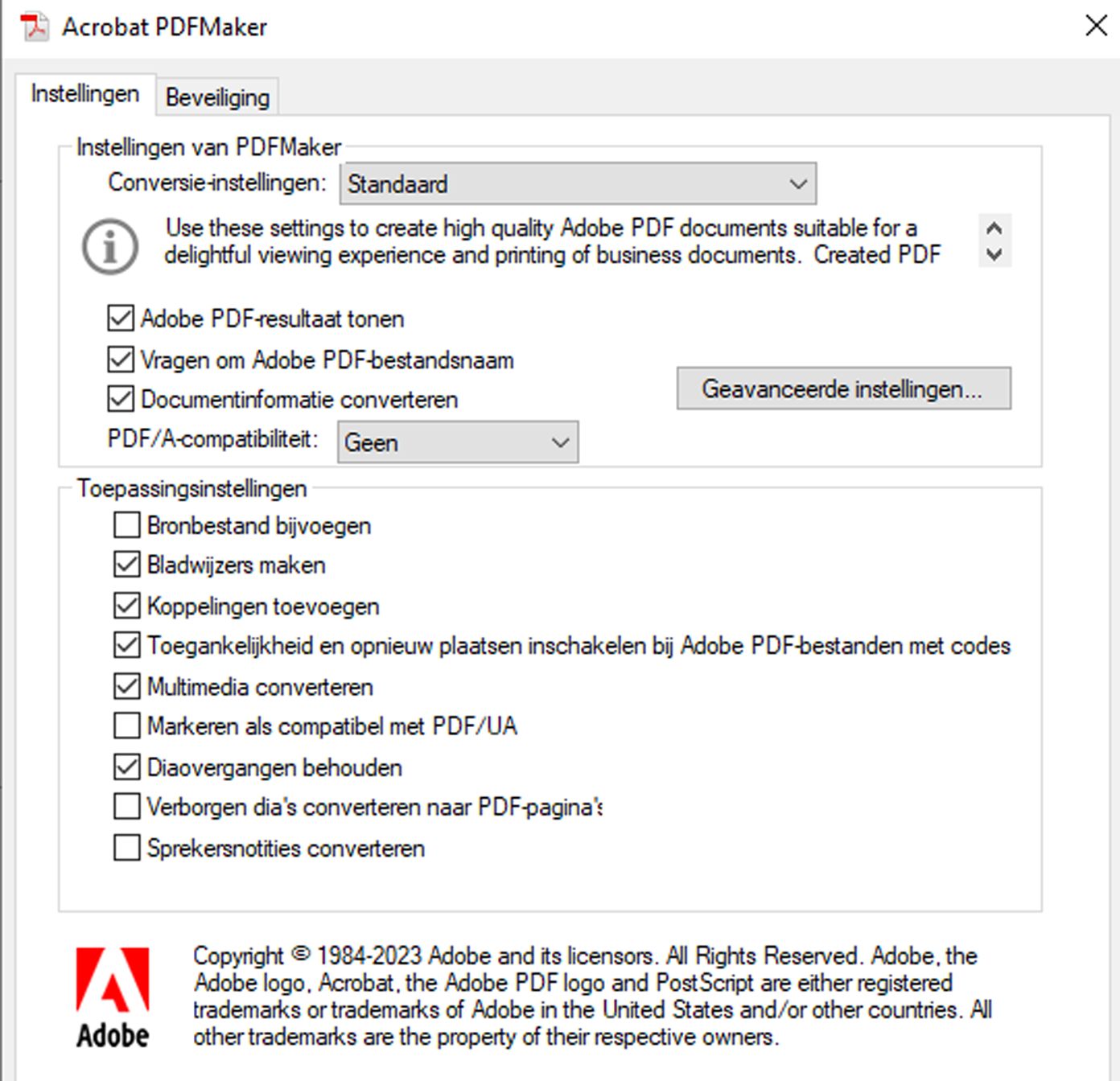Viewport: 1120px width, 1081px height.
Task: Disable Documentinformatie converteren
Action: point(121,399)
